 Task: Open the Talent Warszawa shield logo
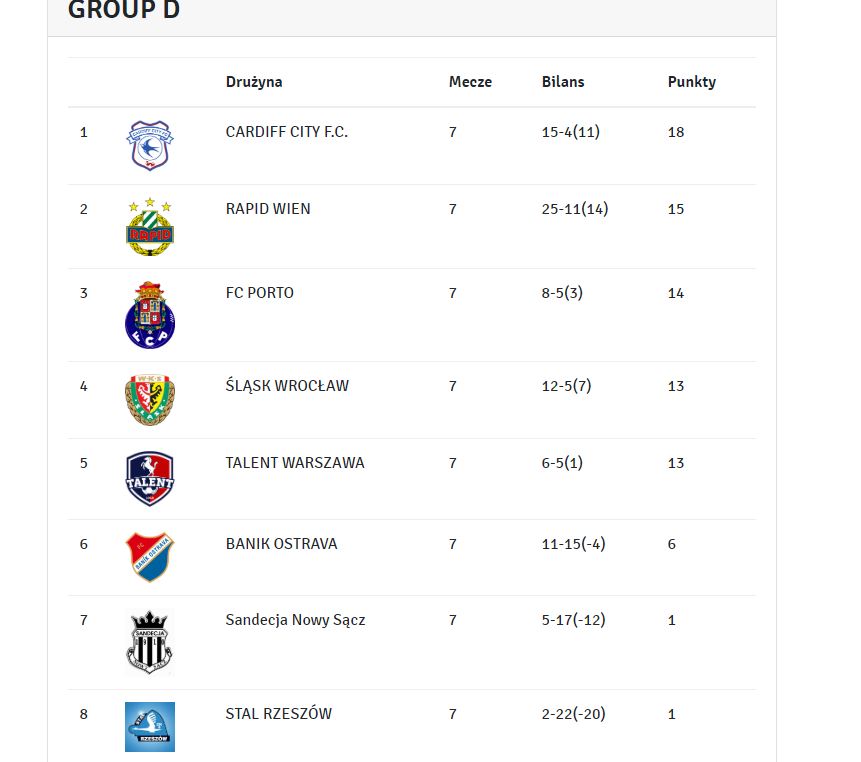pos(150,478)
